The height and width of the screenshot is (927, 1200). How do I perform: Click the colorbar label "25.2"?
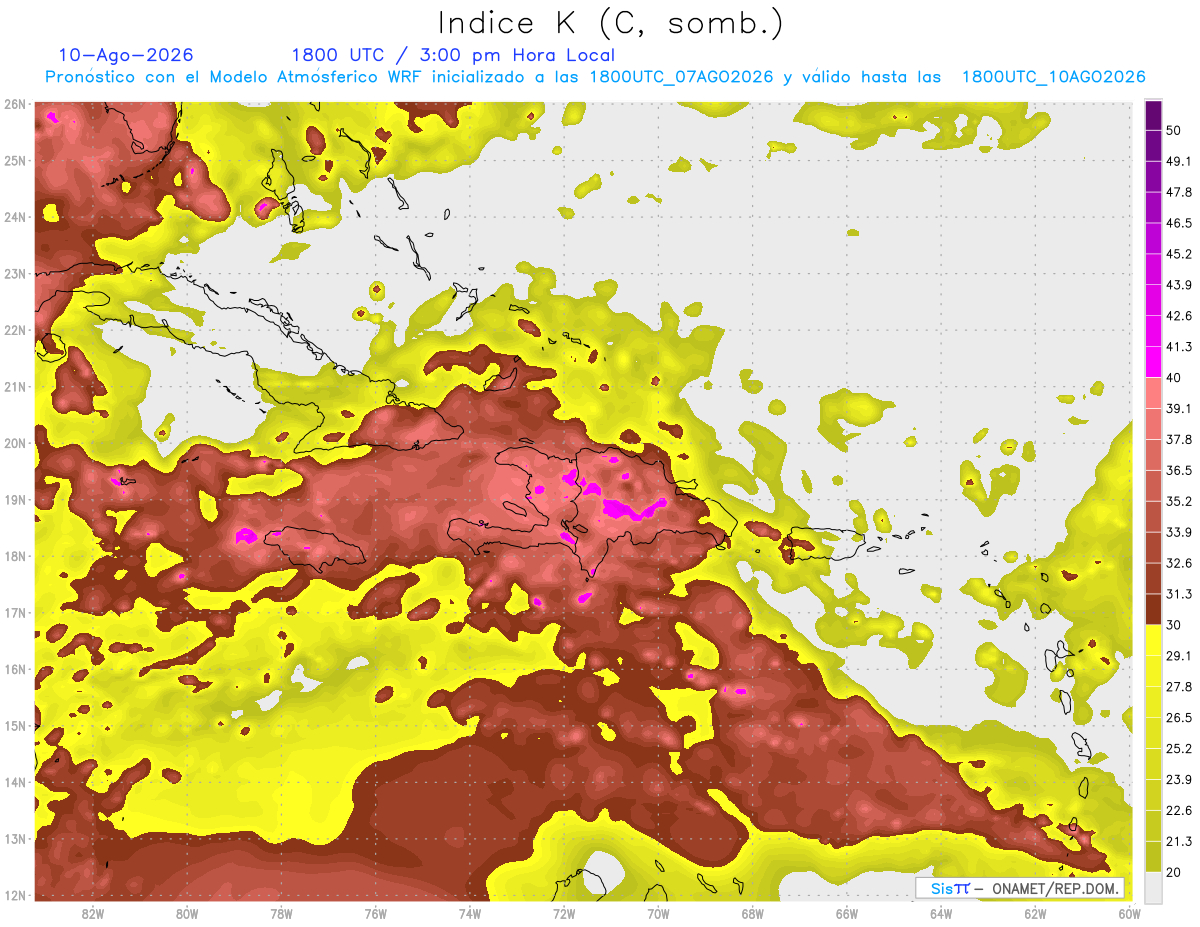point(1179,748)
